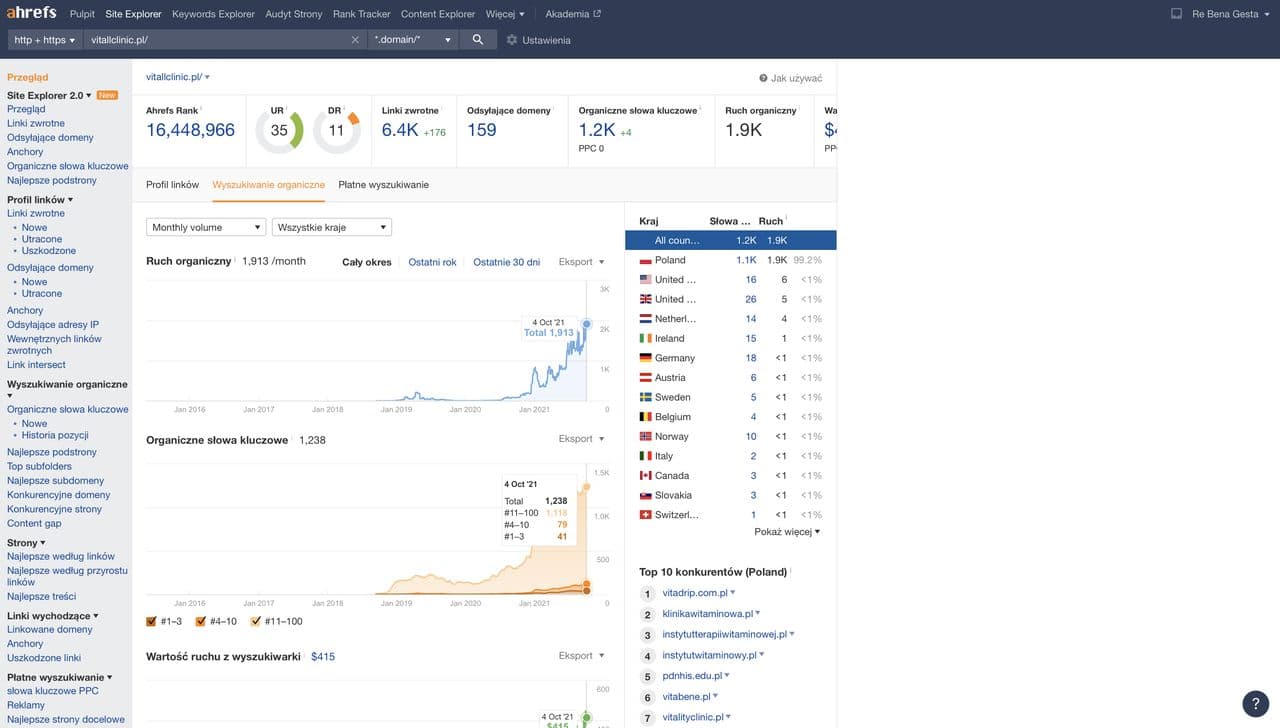Open the Wszystkie kraje country dropdown

(x=332, y=227)
